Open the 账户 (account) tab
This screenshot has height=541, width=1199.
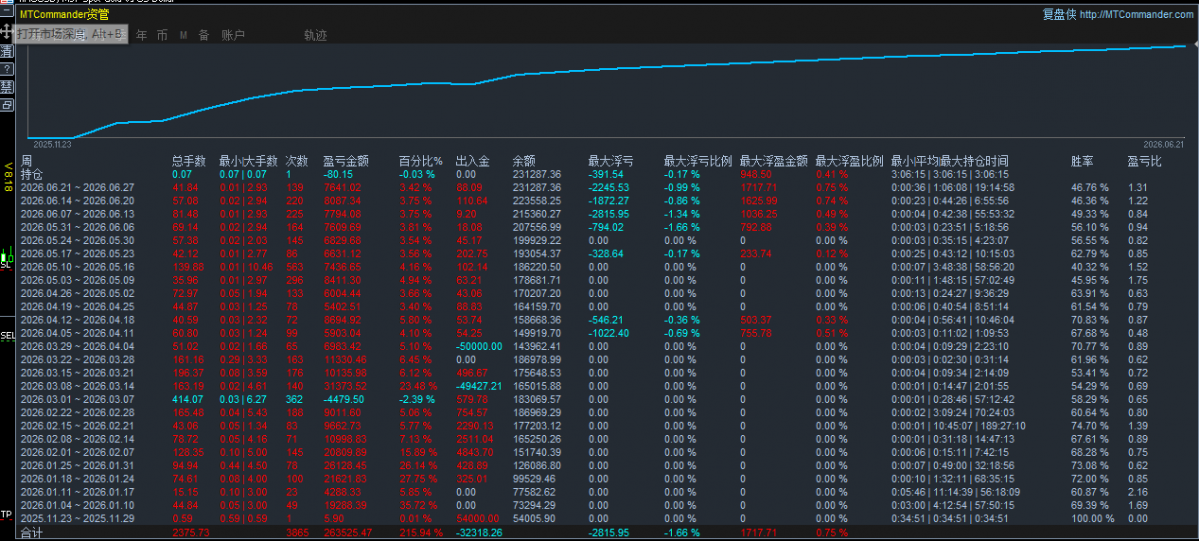(232, 34)
